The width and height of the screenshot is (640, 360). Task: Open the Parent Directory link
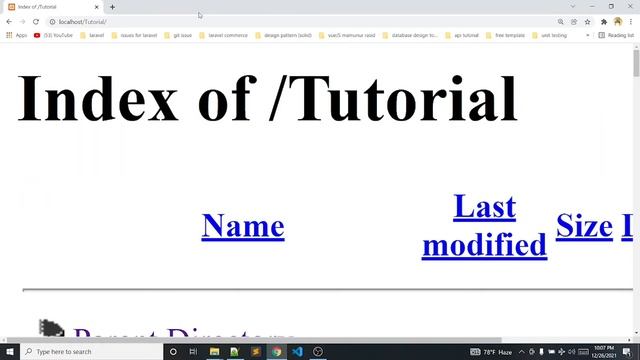[184, 333]
